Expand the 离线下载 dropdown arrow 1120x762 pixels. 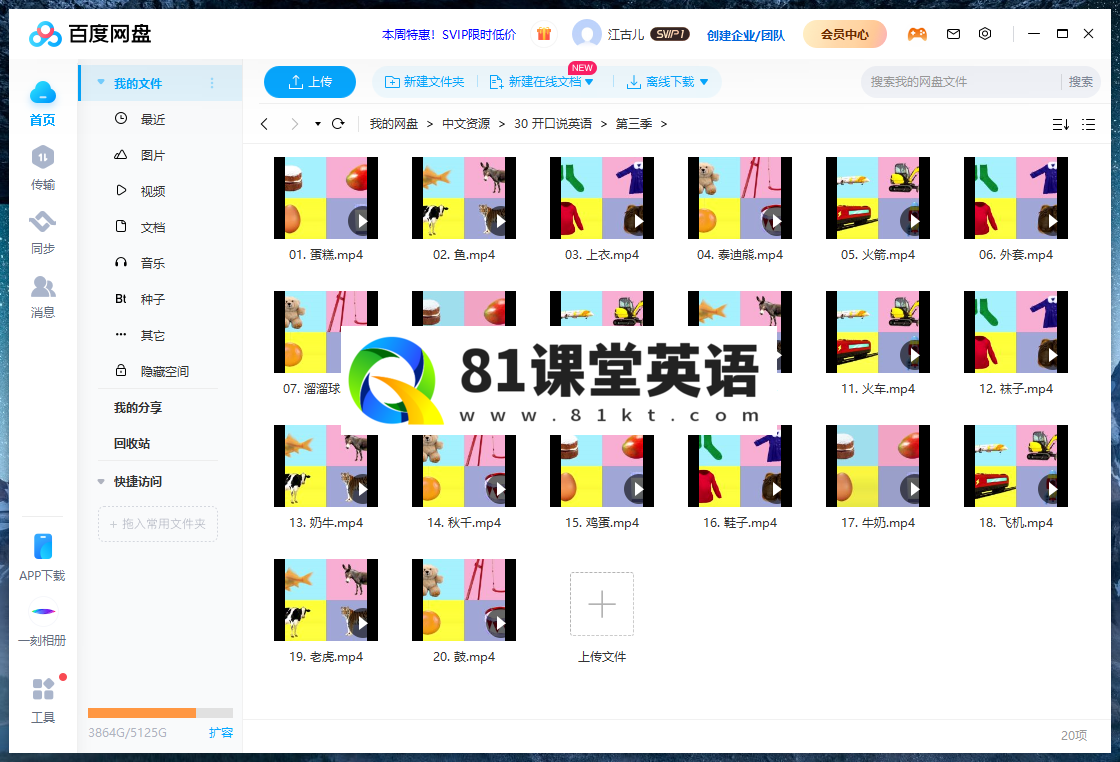click(x=704, y=82)
